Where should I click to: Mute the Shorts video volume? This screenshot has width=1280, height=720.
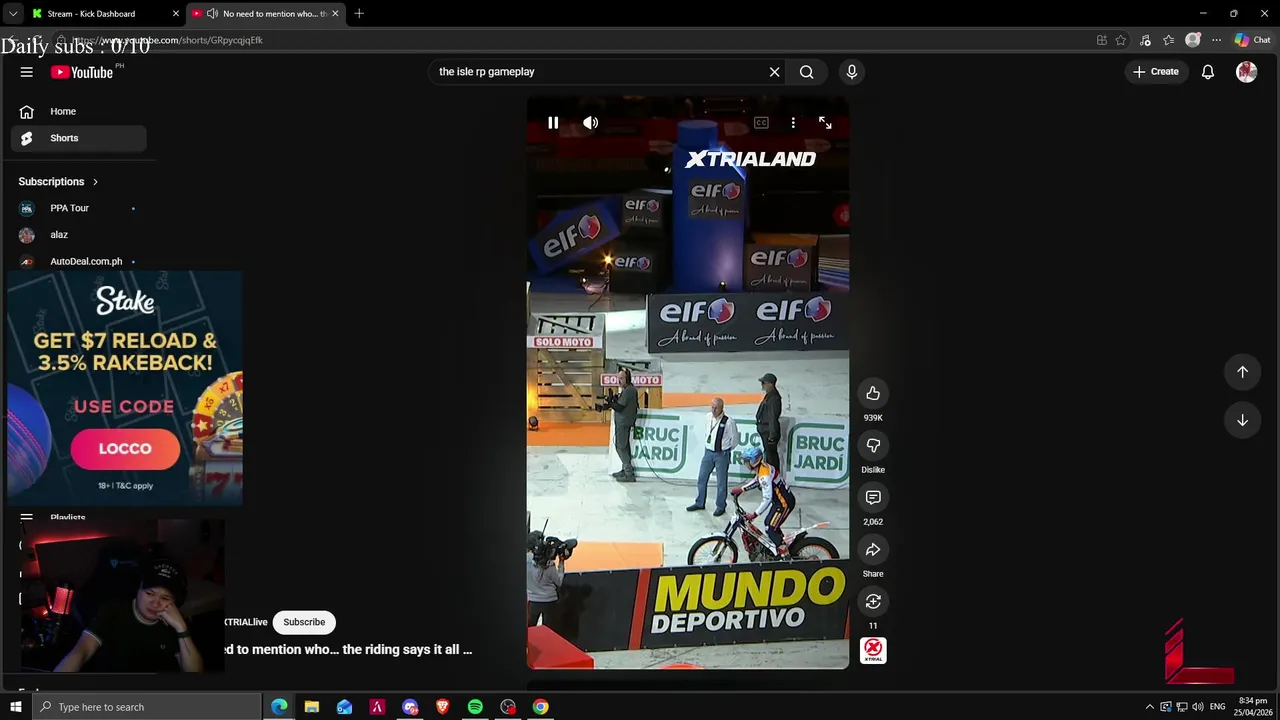591,123
